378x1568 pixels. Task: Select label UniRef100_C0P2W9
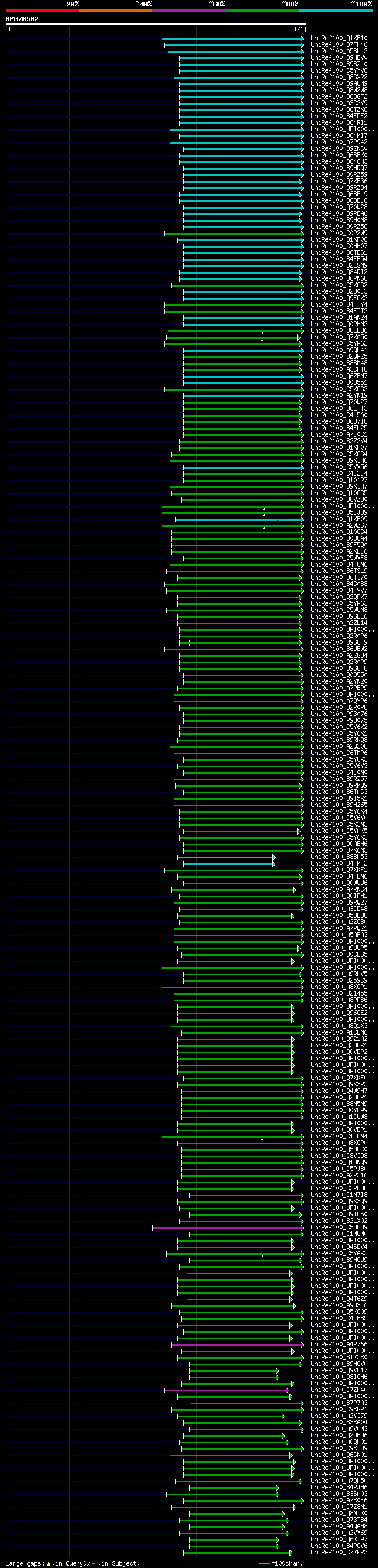click(339, 233)
